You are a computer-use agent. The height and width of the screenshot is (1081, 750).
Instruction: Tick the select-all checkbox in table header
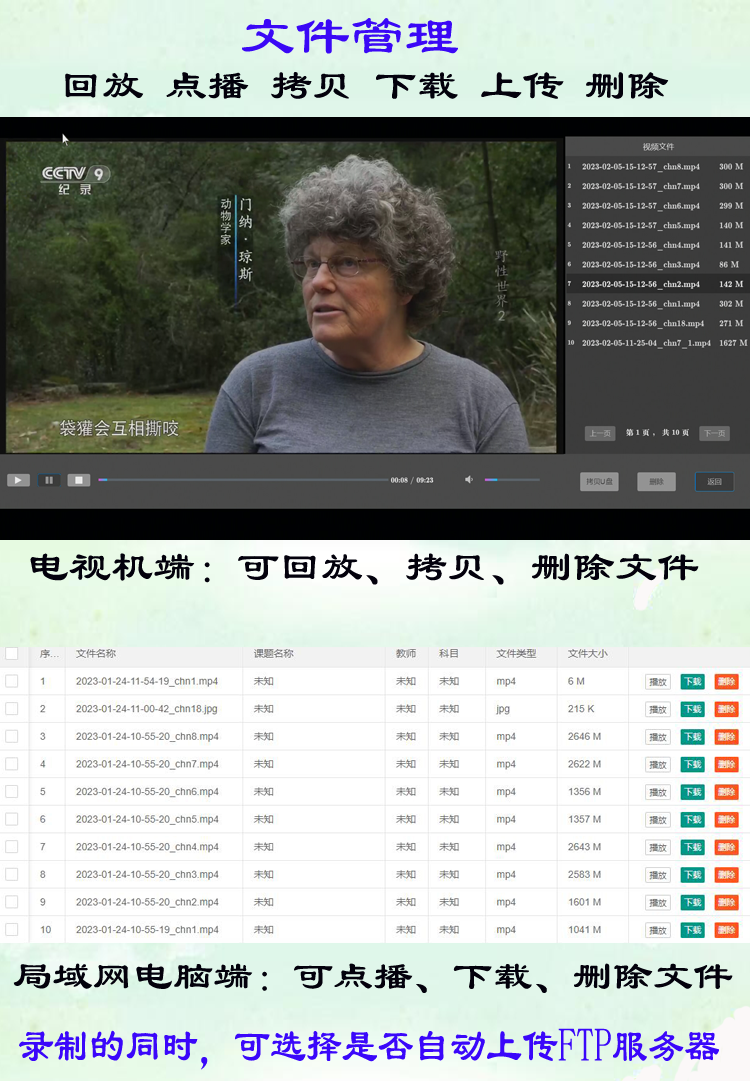[12, 654]
